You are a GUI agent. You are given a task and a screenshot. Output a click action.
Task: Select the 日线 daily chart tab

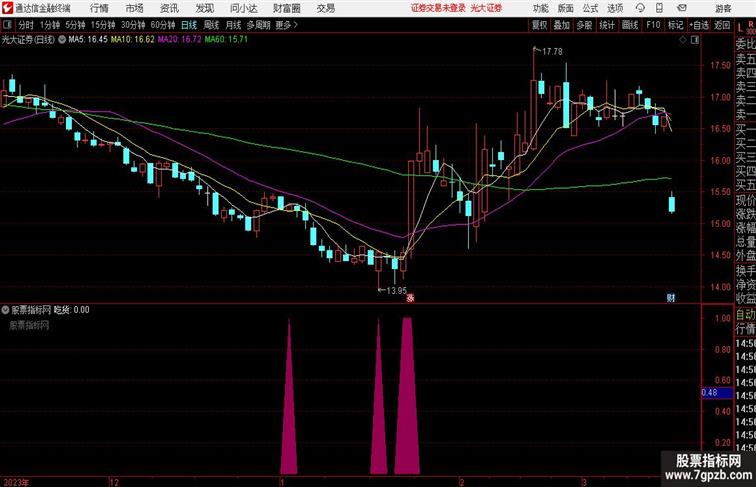189,25
